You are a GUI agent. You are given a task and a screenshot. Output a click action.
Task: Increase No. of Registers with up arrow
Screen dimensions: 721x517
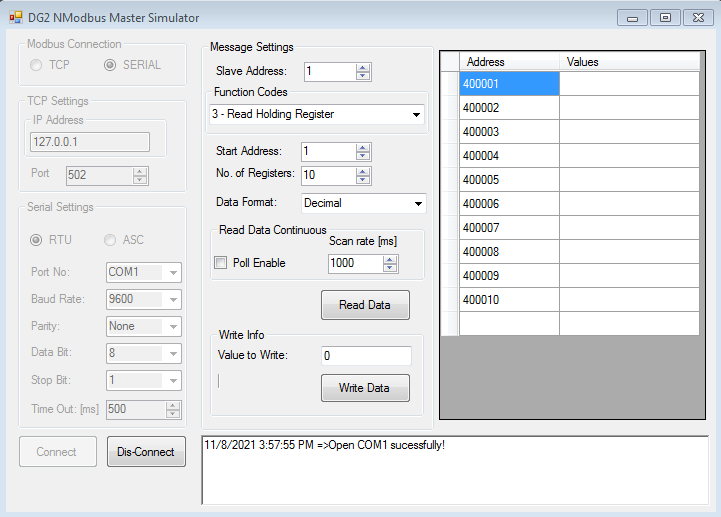tap(363, 172)
